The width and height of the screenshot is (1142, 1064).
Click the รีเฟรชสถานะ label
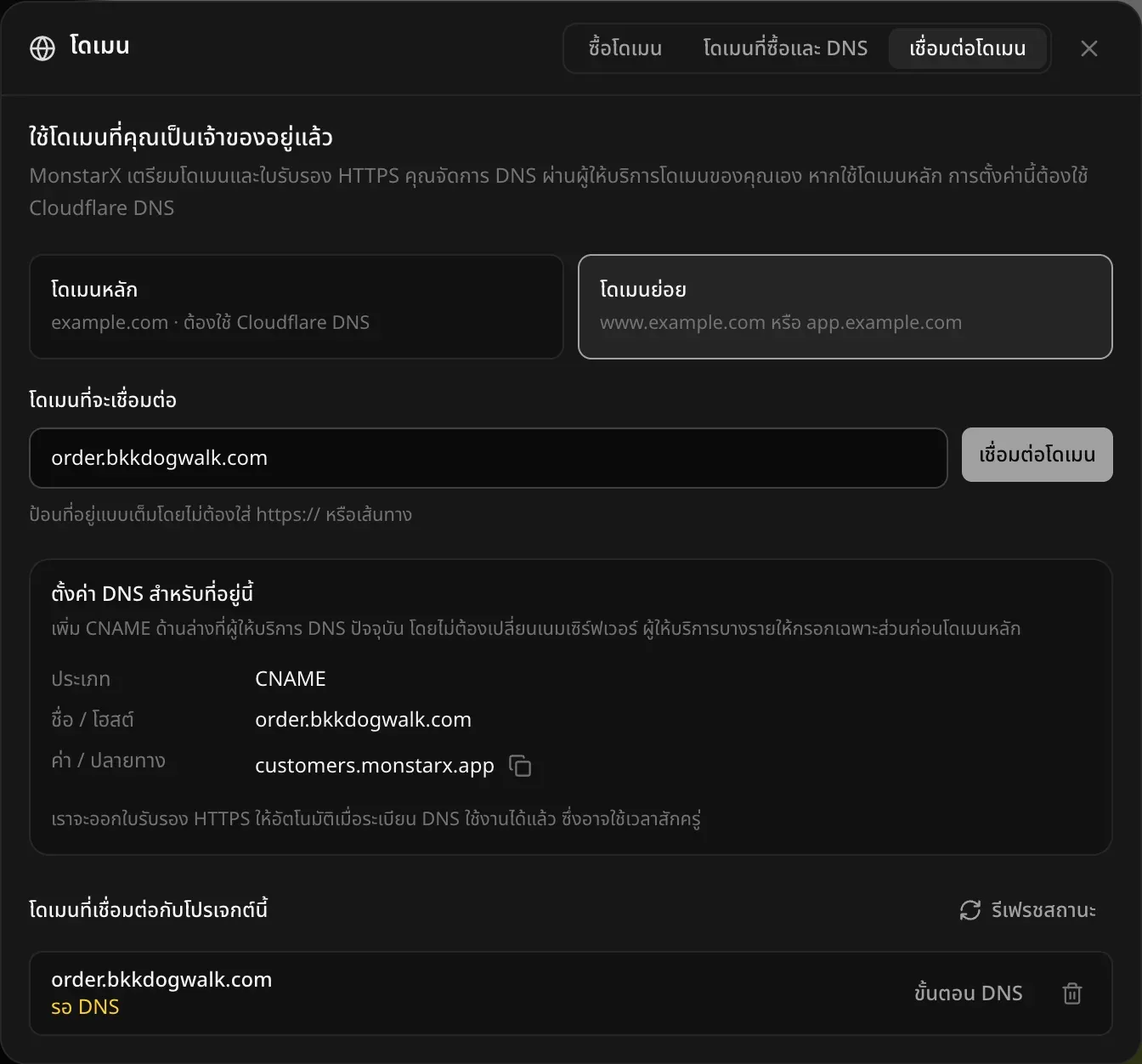pos(1043,910)
